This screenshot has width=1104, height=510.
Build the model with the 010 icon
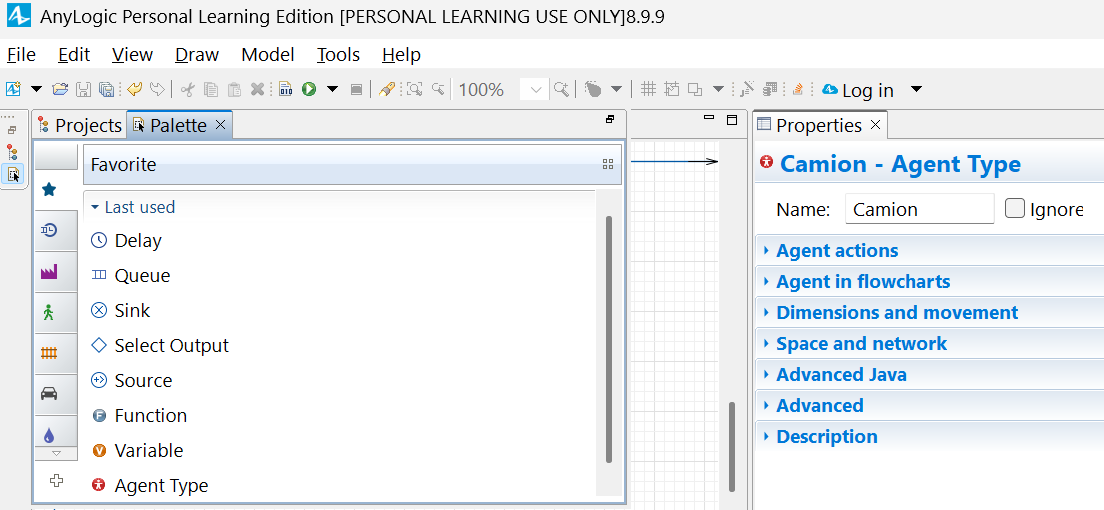click(286, 89)
